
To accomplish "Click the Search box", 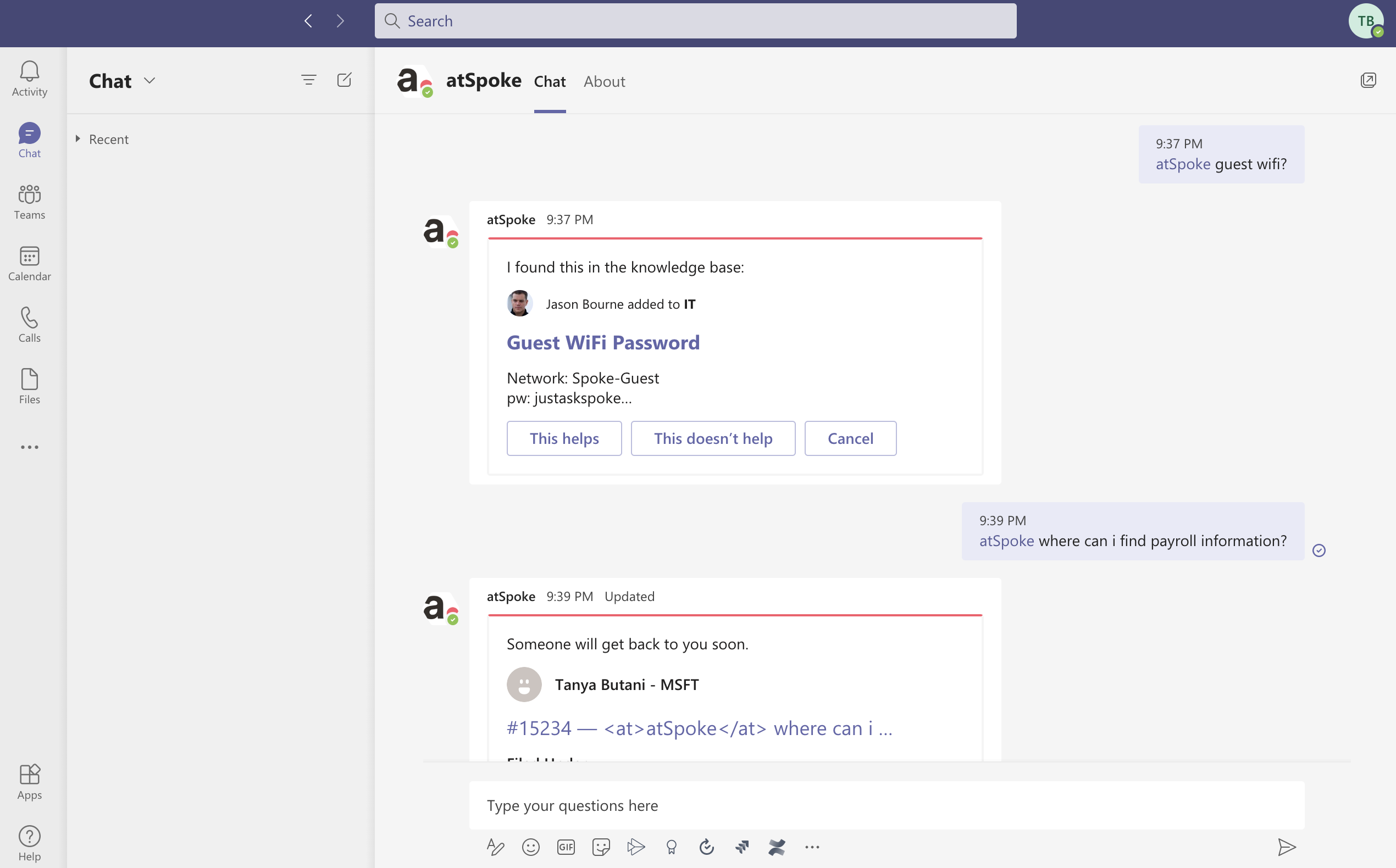I will 695,21.
